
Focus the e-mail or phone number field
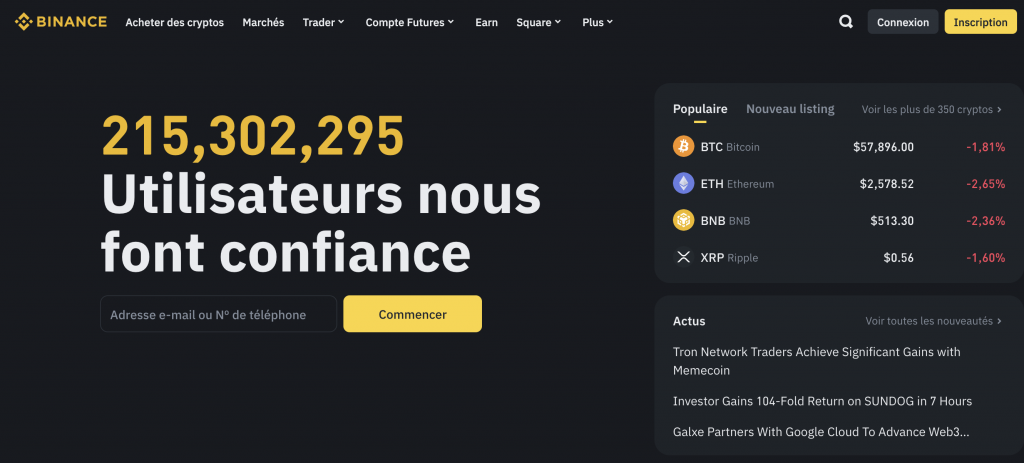coord(218,314)
